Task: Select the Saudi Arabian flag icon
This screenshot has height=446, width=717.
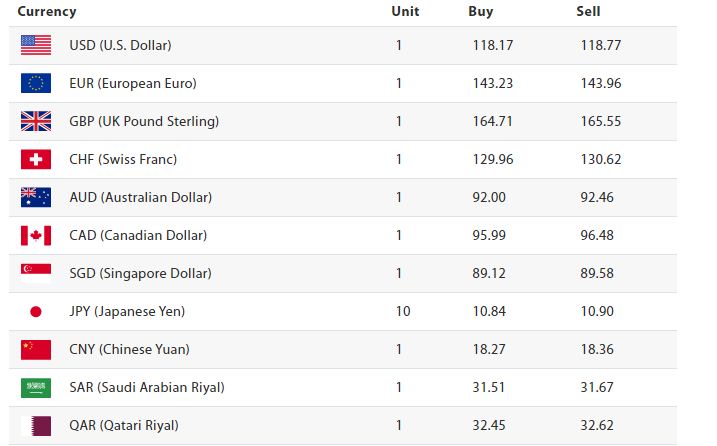Action: click(x=36, y=387)
